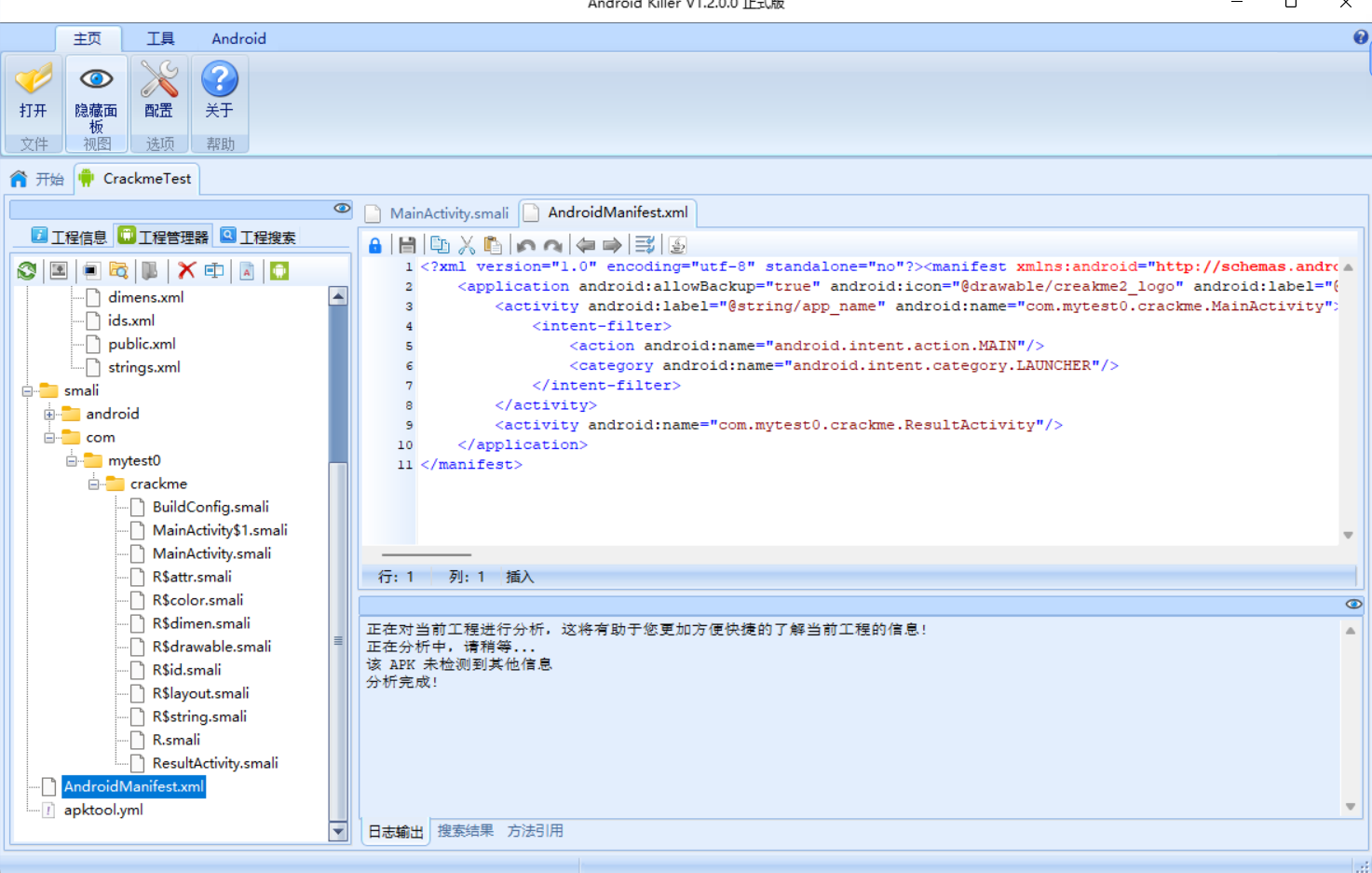
Task: Toggle the project panel eye visibility icon
Action: [x=342, y=208]
